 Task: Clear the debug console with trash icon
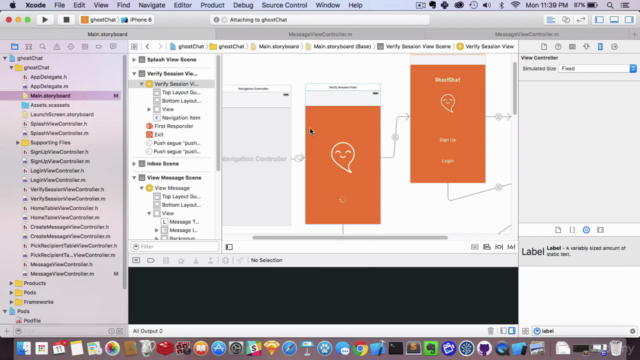[491, 331]
